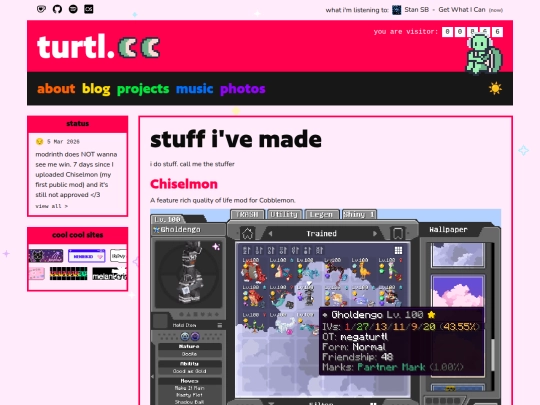Click the black square icon beside Spotify
The width and height of the screenshot is (540, 405).
[x=89, y=9]
